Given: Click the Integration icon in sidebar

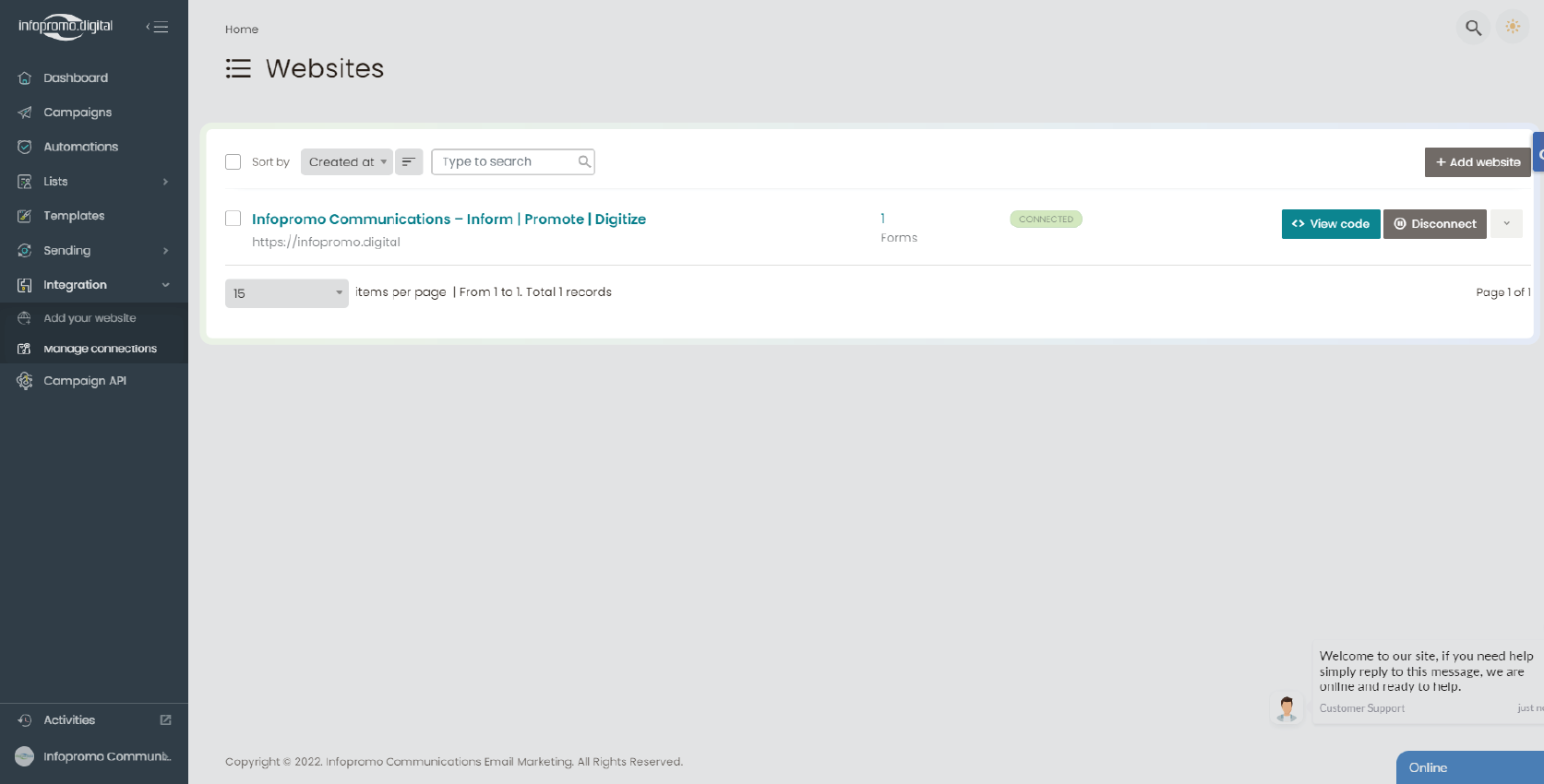Looking at the screenshot, I should pyautogui.click(x=25, y=285).
